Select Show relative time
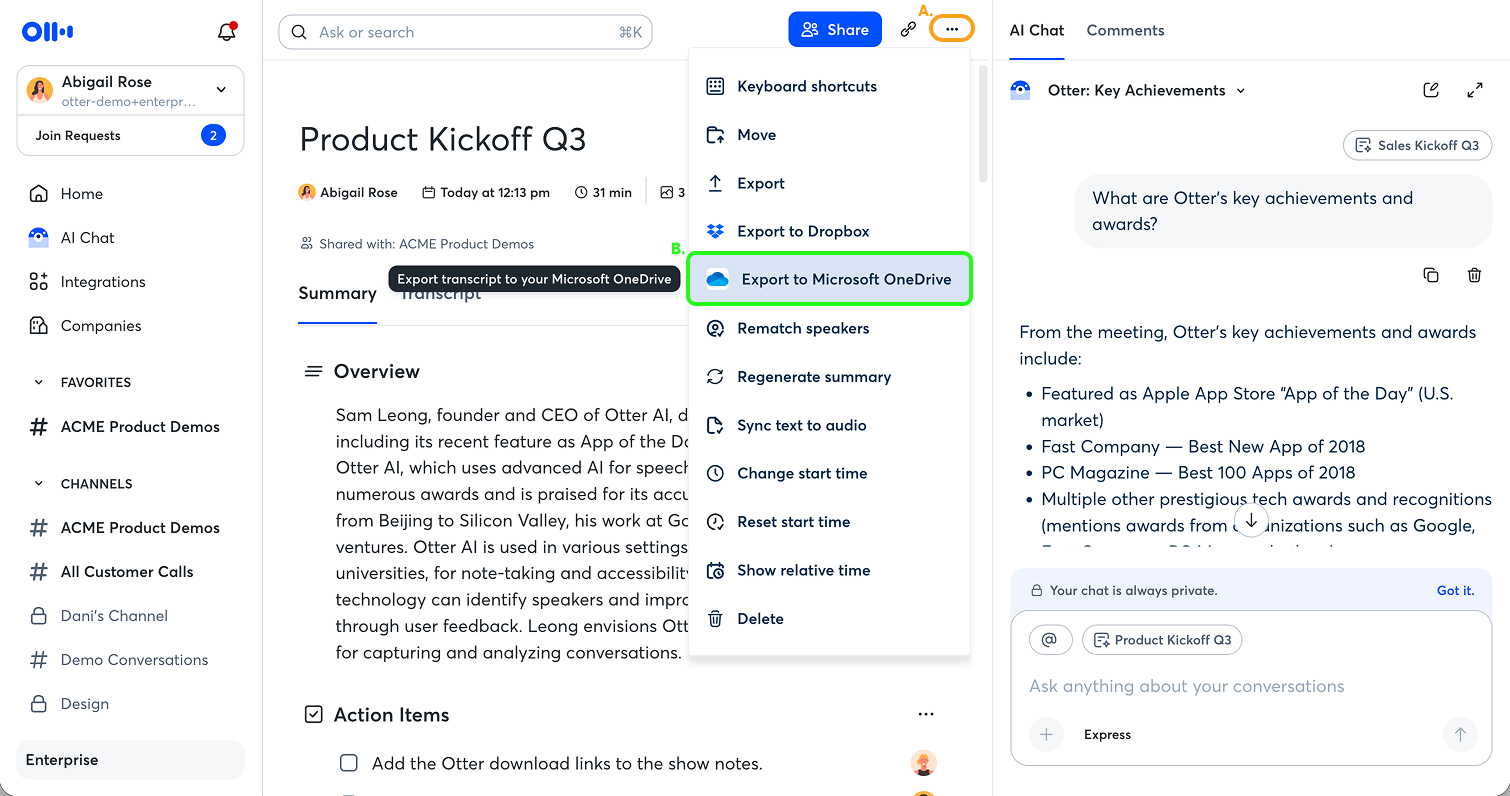Screen dimensions: 1510x796 tap(829, 570)
